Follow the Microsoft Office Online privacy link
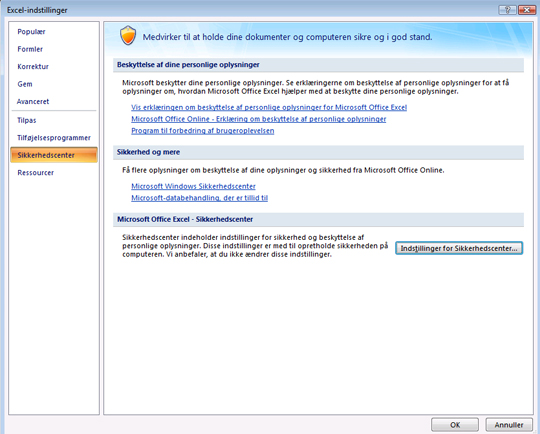Image resolution: width=540 pixels, height=434 pixels. click(259, 119)
